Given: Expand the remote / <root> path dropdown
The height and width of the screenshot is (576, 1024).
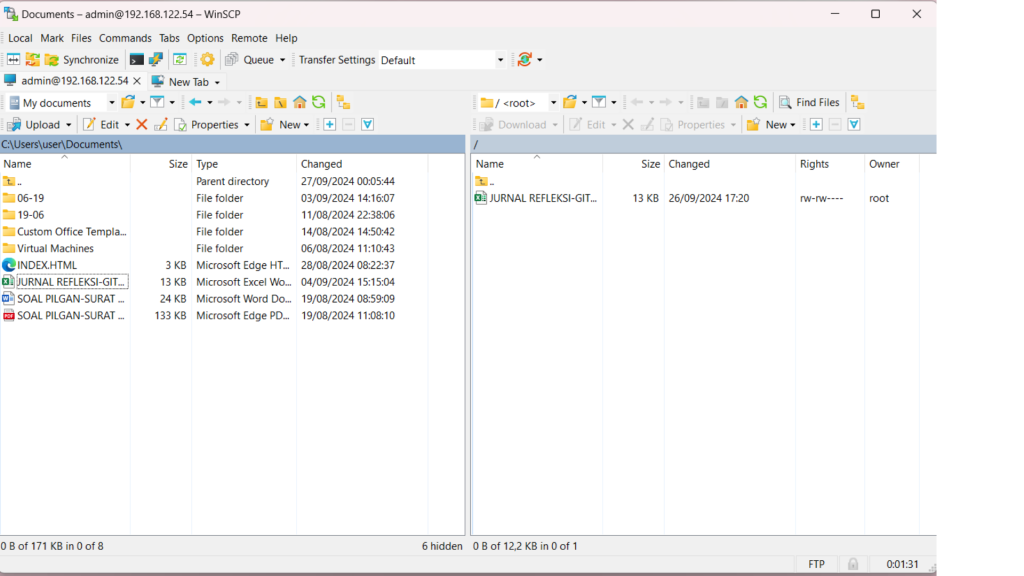Looking at the screenshot, I should pyautogui.click(x=553, y=102).
